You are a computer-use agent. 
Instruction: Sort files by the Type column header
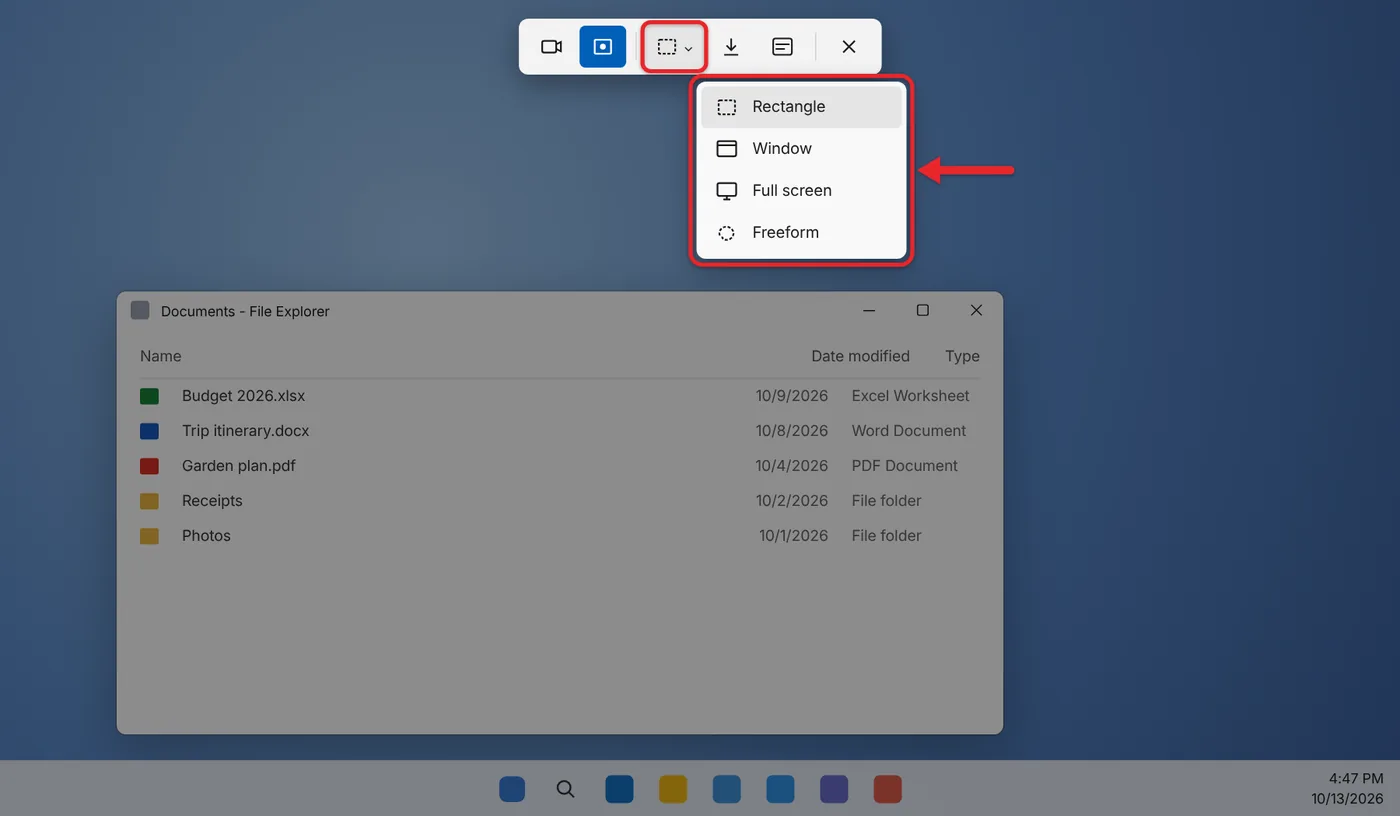point(962,356)
